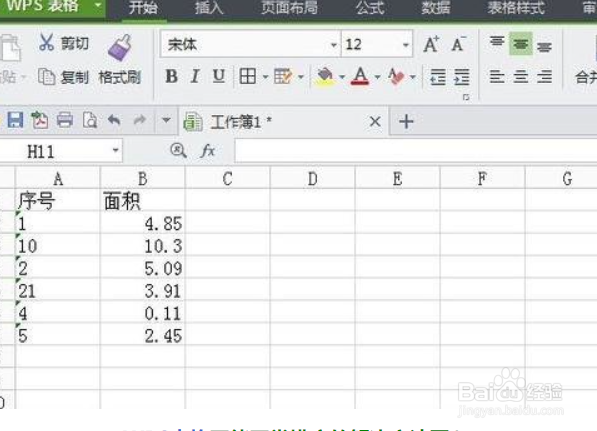
Task: Toggle Bold formatting
Action: click(172, 77)
